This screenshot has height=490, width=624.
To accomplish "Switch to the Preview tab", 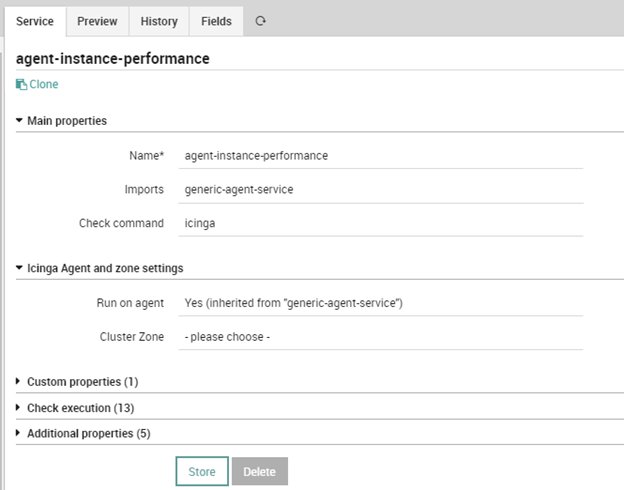I will click(97, 21).
